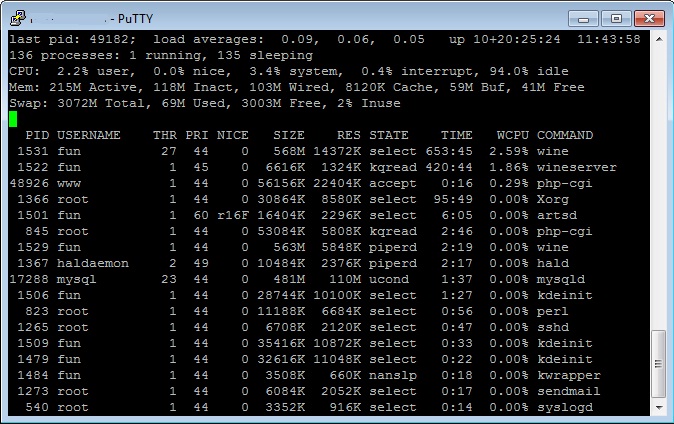Screen dimensions: 674x424
Task: Close the PuTTY session window
Action: 646,17
